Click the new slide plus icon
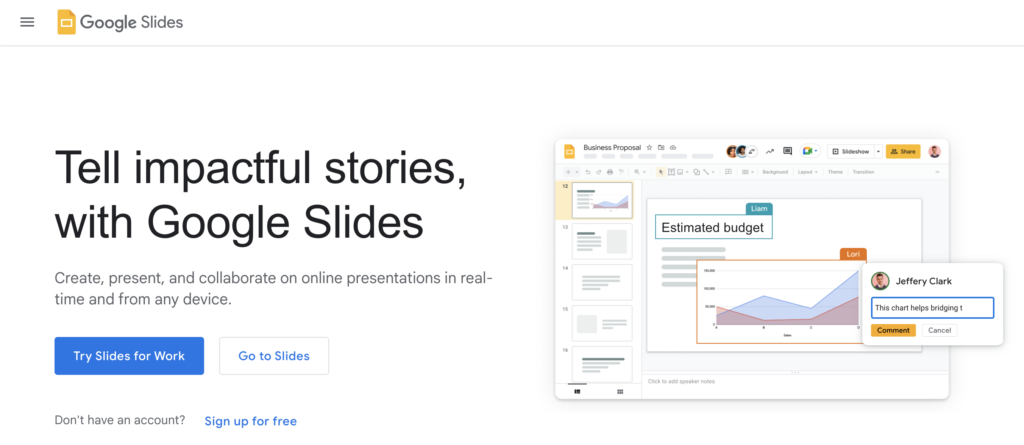 [x=568, y=172]
